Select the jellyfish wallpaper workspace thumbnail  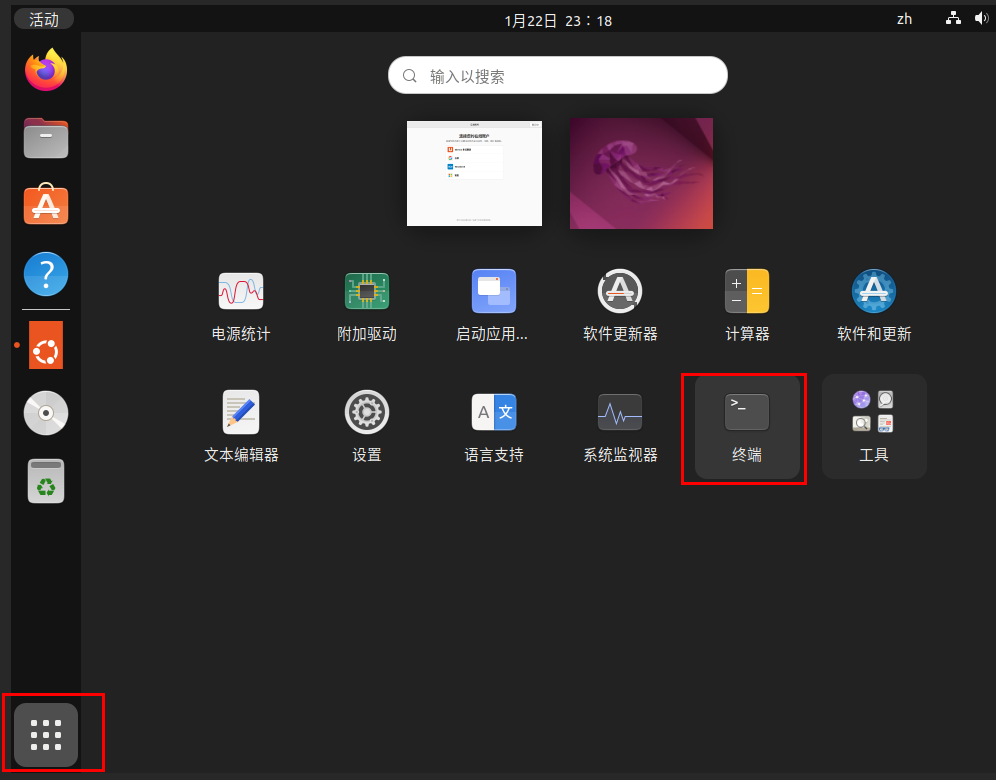(x=641, y=173)
